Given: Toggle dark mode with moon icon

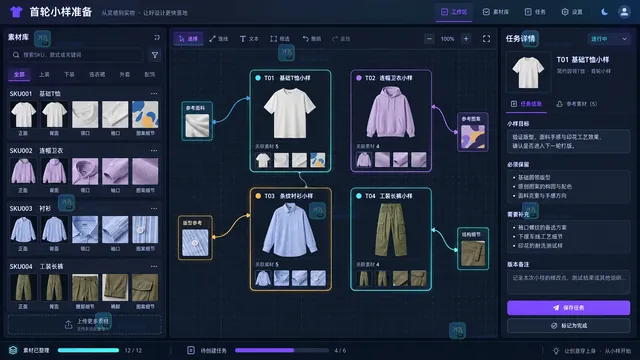Looking at the screenshot, I should [604, 12].
